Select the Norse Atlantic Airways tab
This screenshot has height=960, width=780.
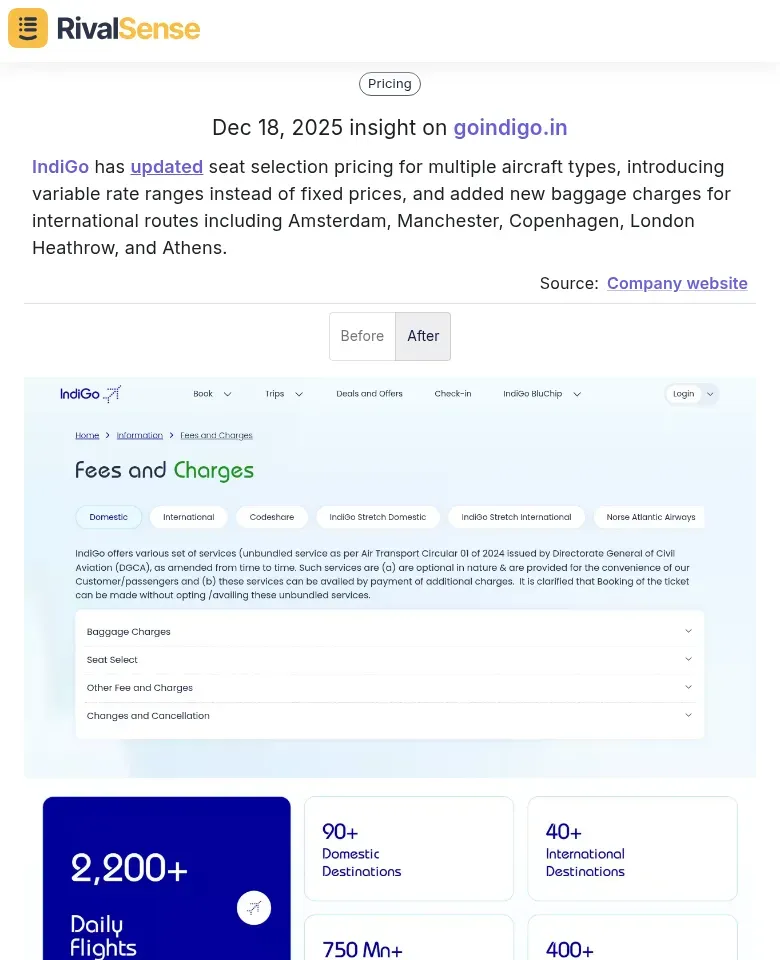pyautogui.click(x=649, y=517)
